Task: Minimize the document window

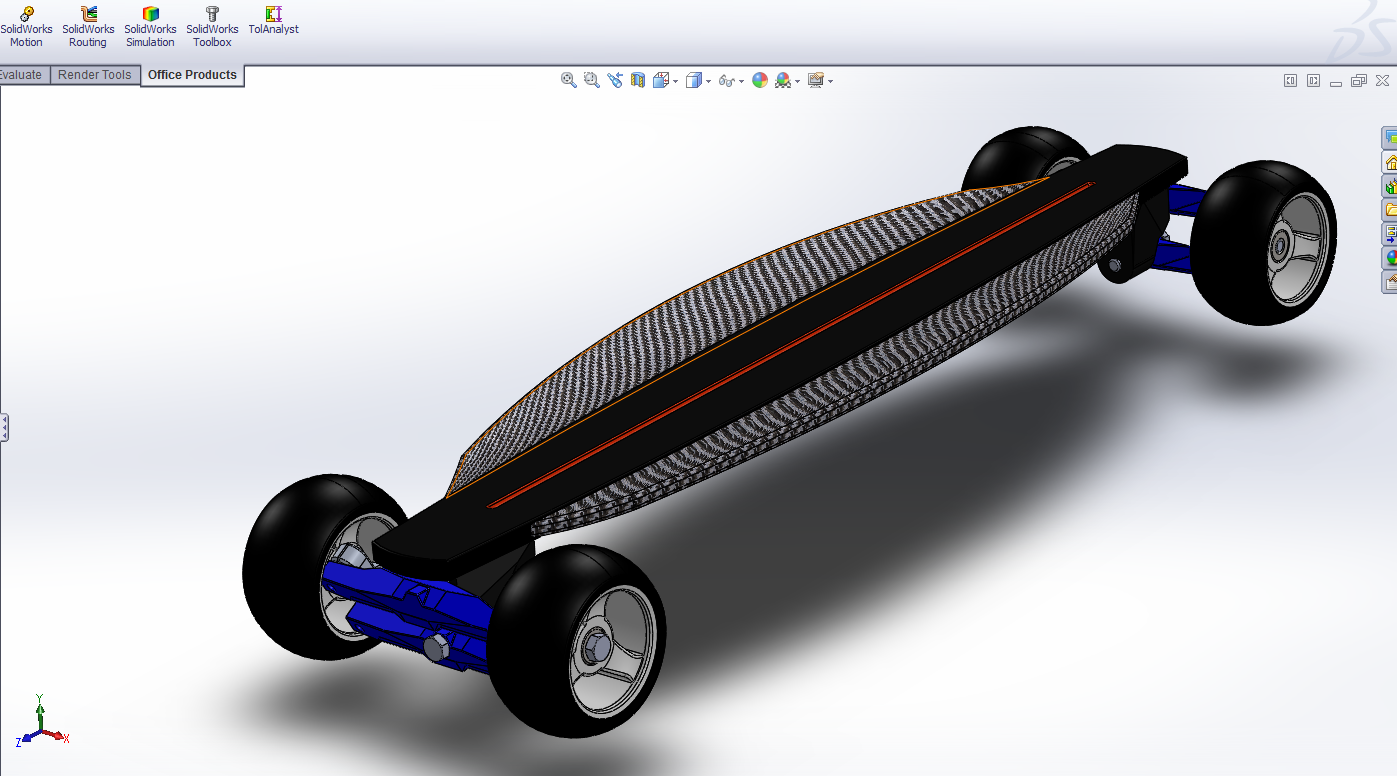Action: click(x=1337, y=82)
